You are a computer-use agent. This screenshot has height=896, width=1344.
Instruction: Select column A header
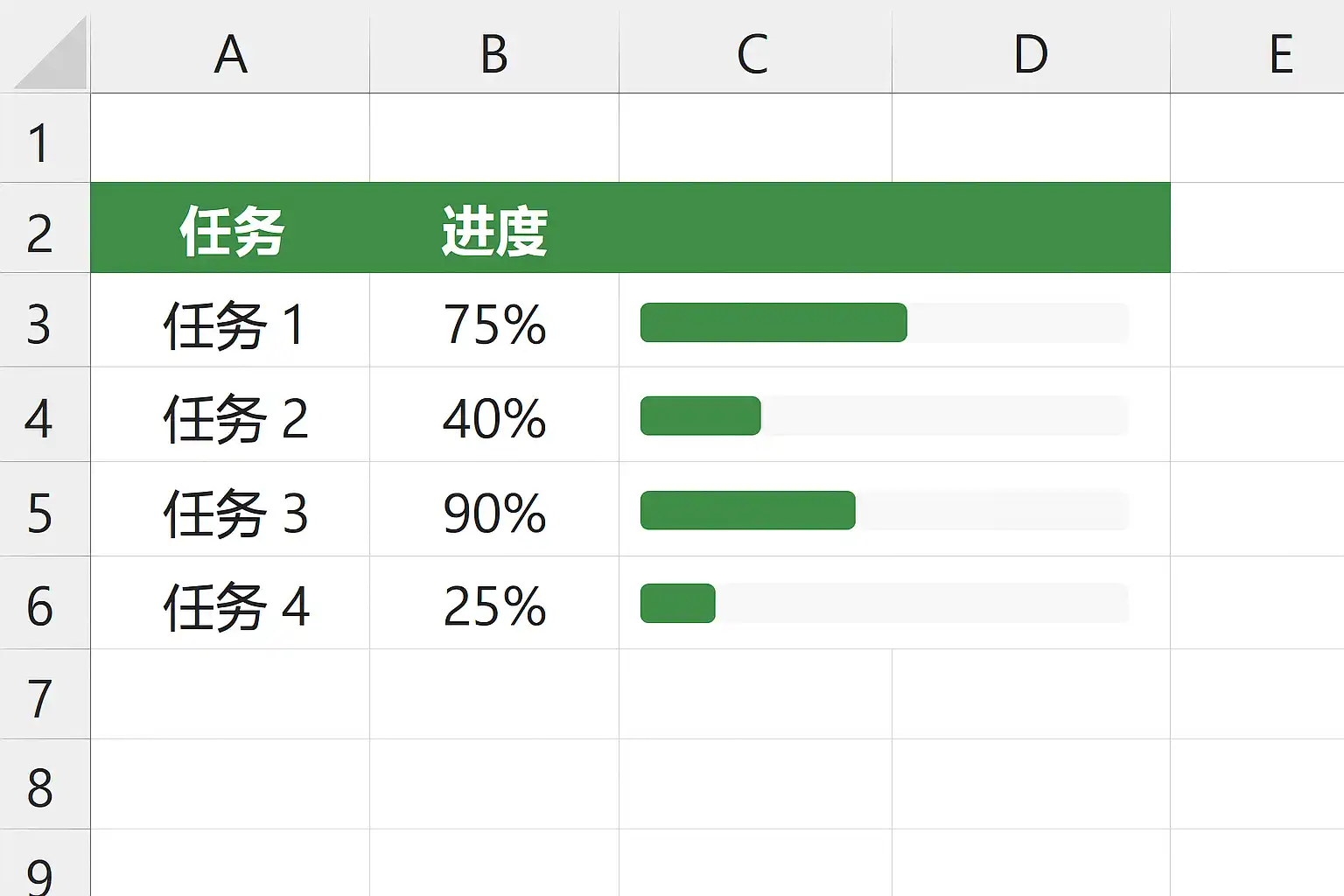[230, 54]
